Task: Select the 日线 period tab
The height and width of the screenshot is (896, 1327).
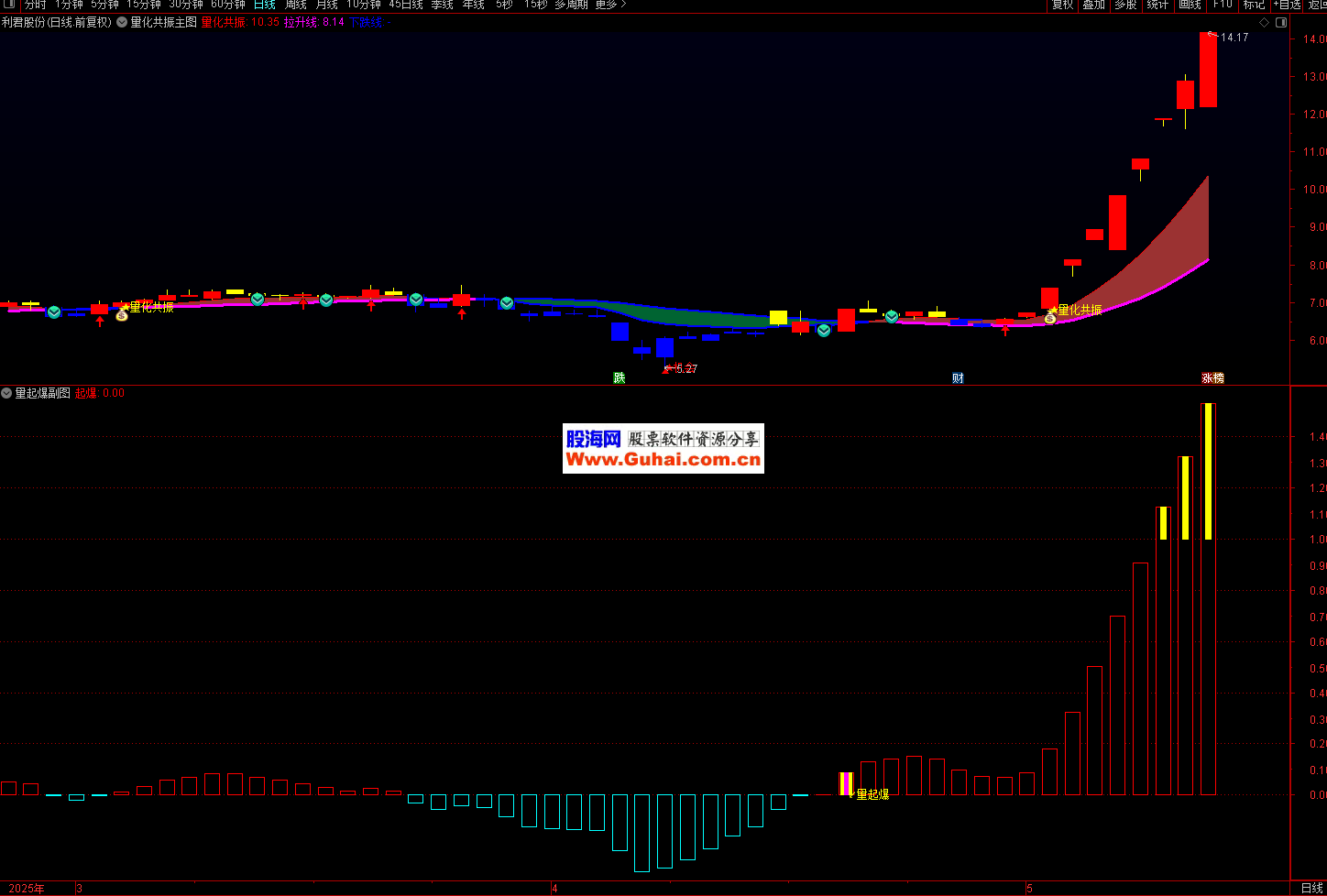Action: pos(264,5)
